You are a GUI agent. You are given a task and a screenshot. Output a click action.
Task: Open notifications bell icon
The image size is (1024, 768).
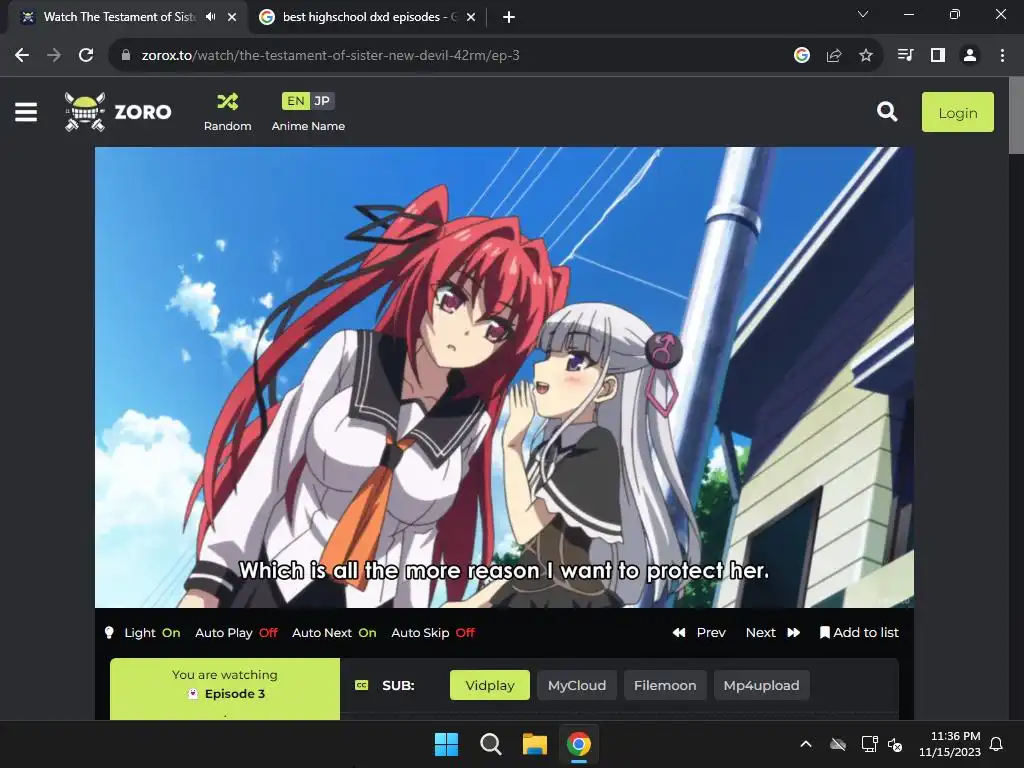point(996,744)
